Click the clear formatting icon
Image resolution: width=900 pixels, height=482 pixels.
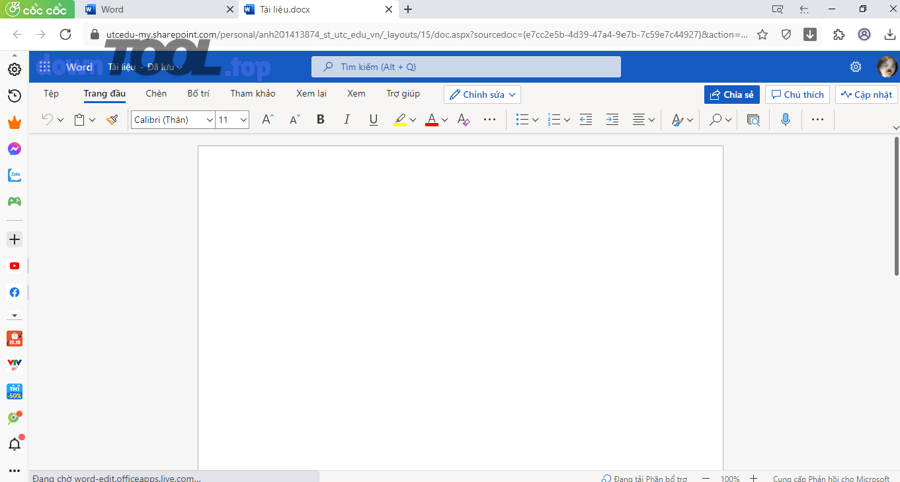[x=463, y=120]
